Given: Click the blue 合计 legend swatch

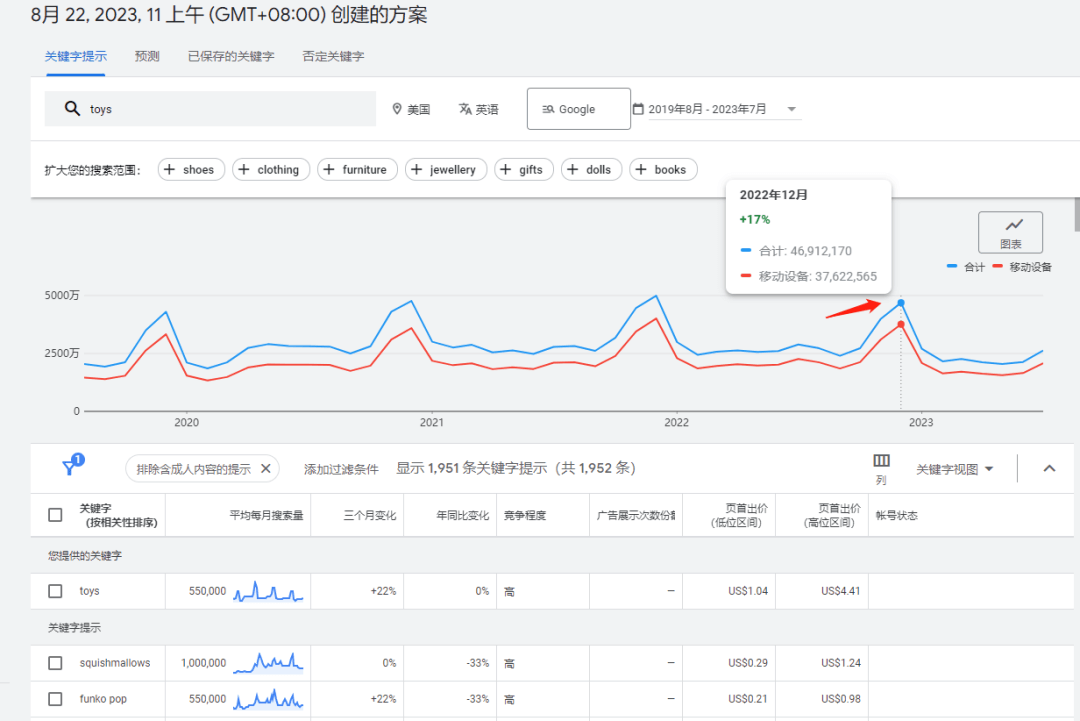Looking at the screenshot, I should pyautogui.click(x=953, y=267).
